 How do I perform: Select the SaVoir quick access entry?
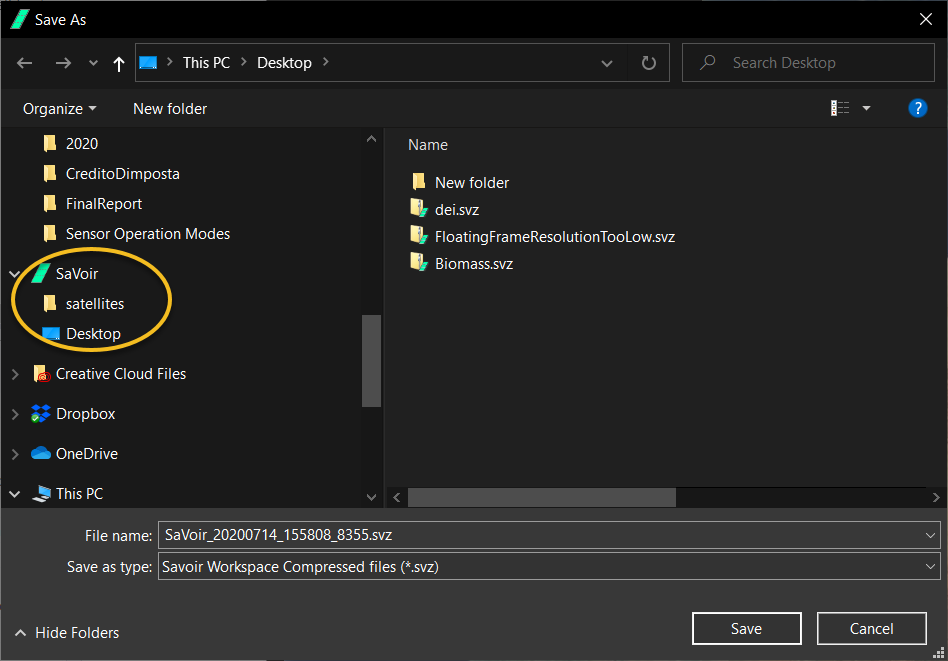coord(76,273)
